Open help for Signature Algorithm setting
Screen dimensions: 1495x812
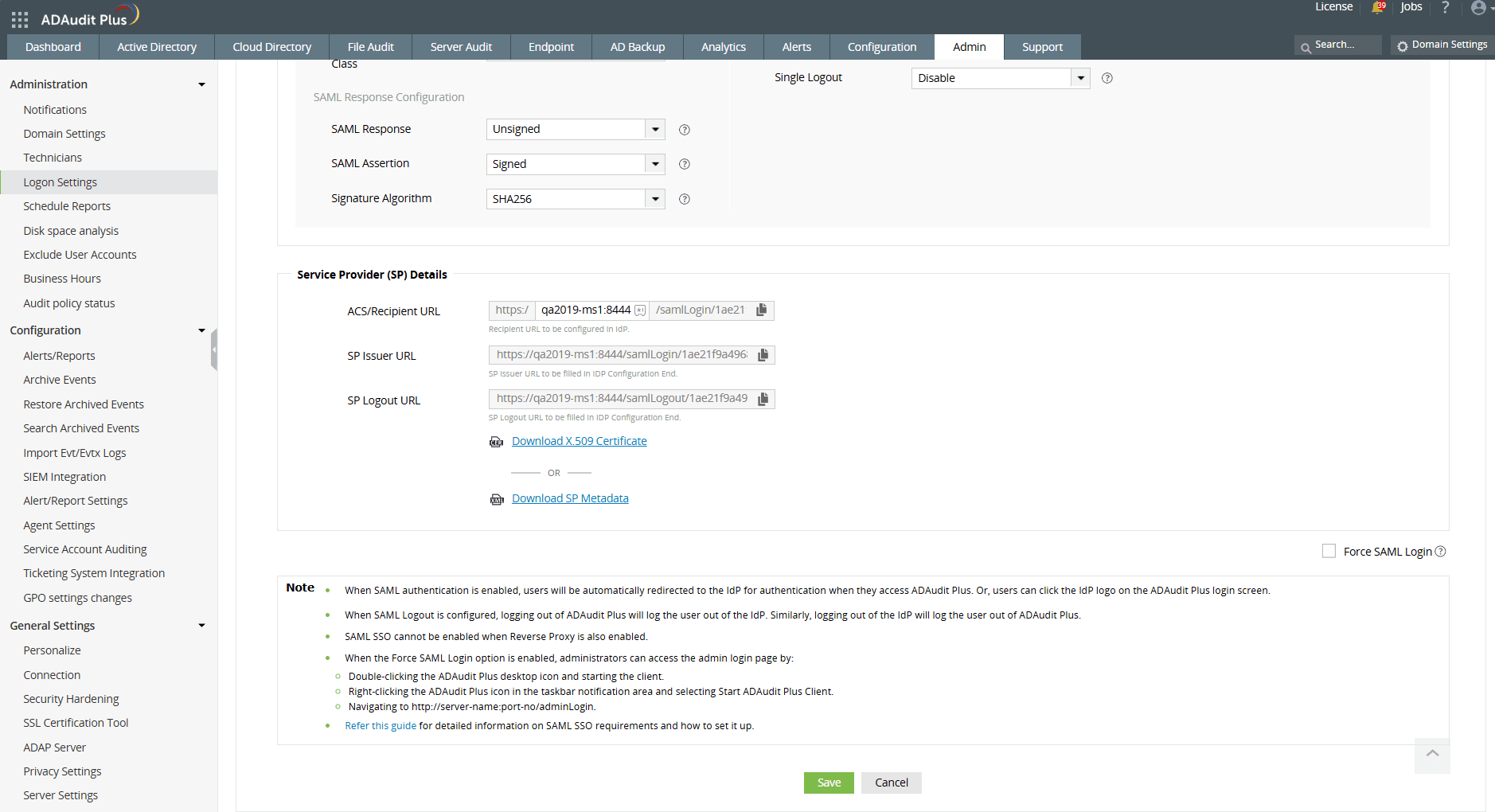683,198
